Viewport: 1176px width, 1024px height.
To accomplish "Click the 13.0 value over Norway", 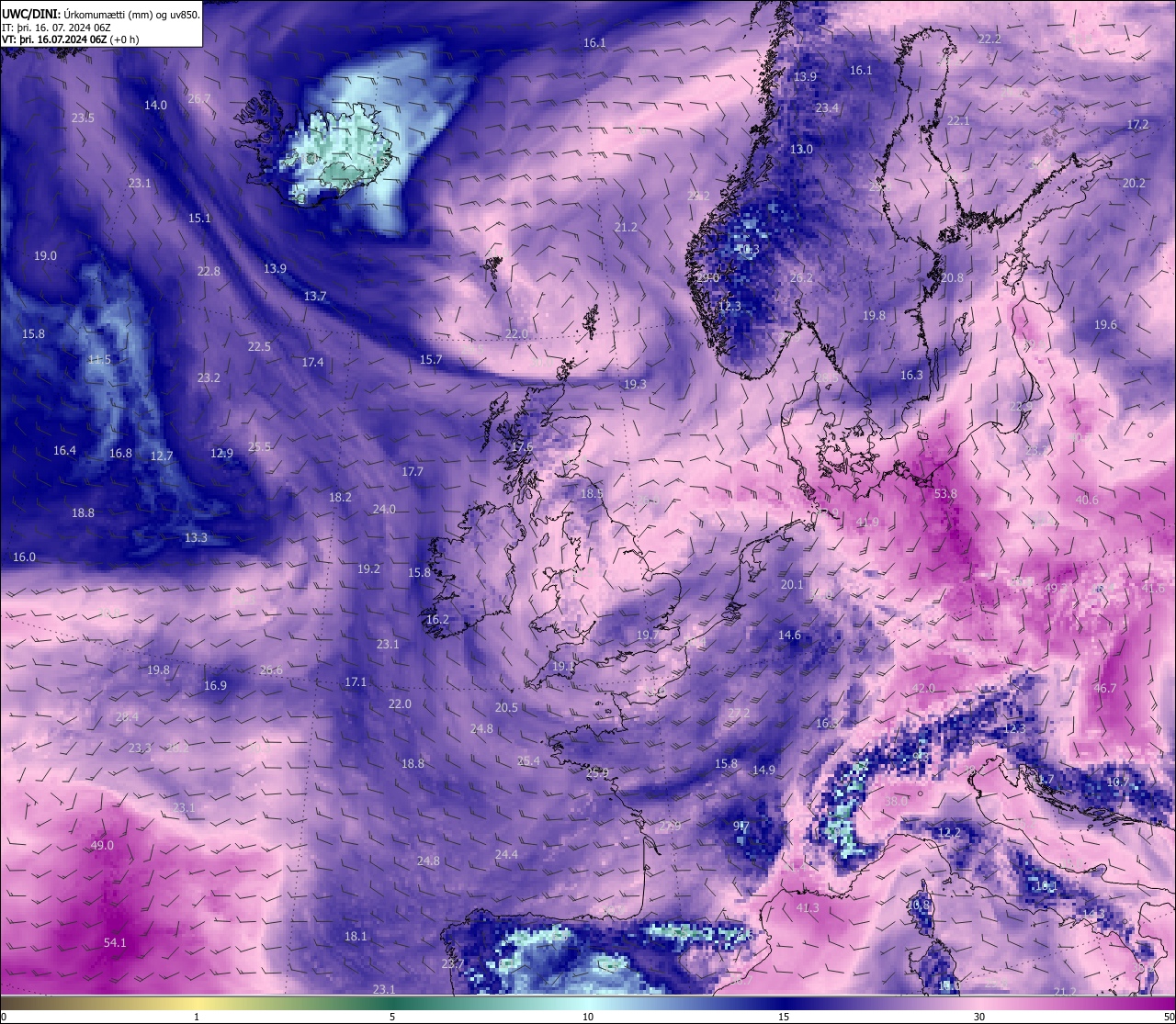I will click(x=802, y=149).
